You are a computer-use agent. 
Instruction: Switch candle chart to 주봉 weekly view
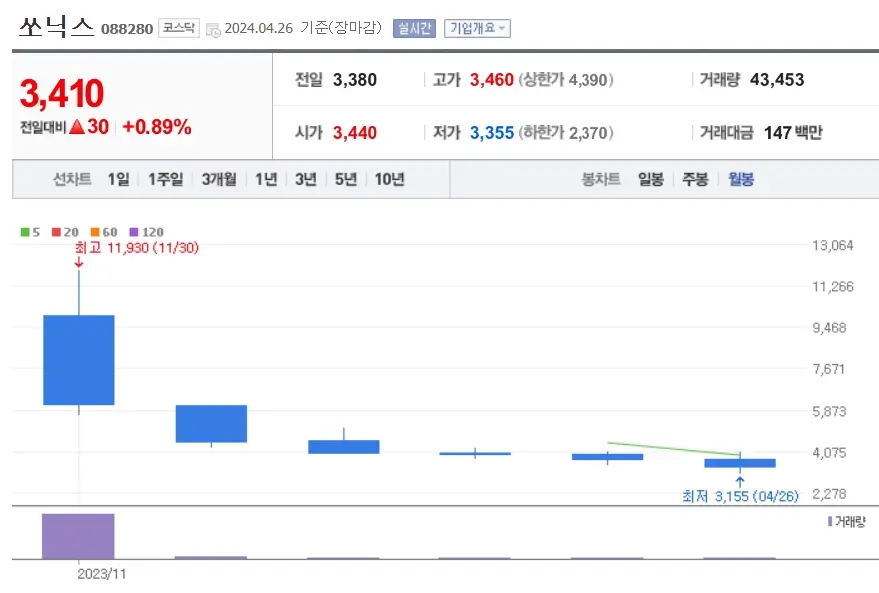point(692,179)
